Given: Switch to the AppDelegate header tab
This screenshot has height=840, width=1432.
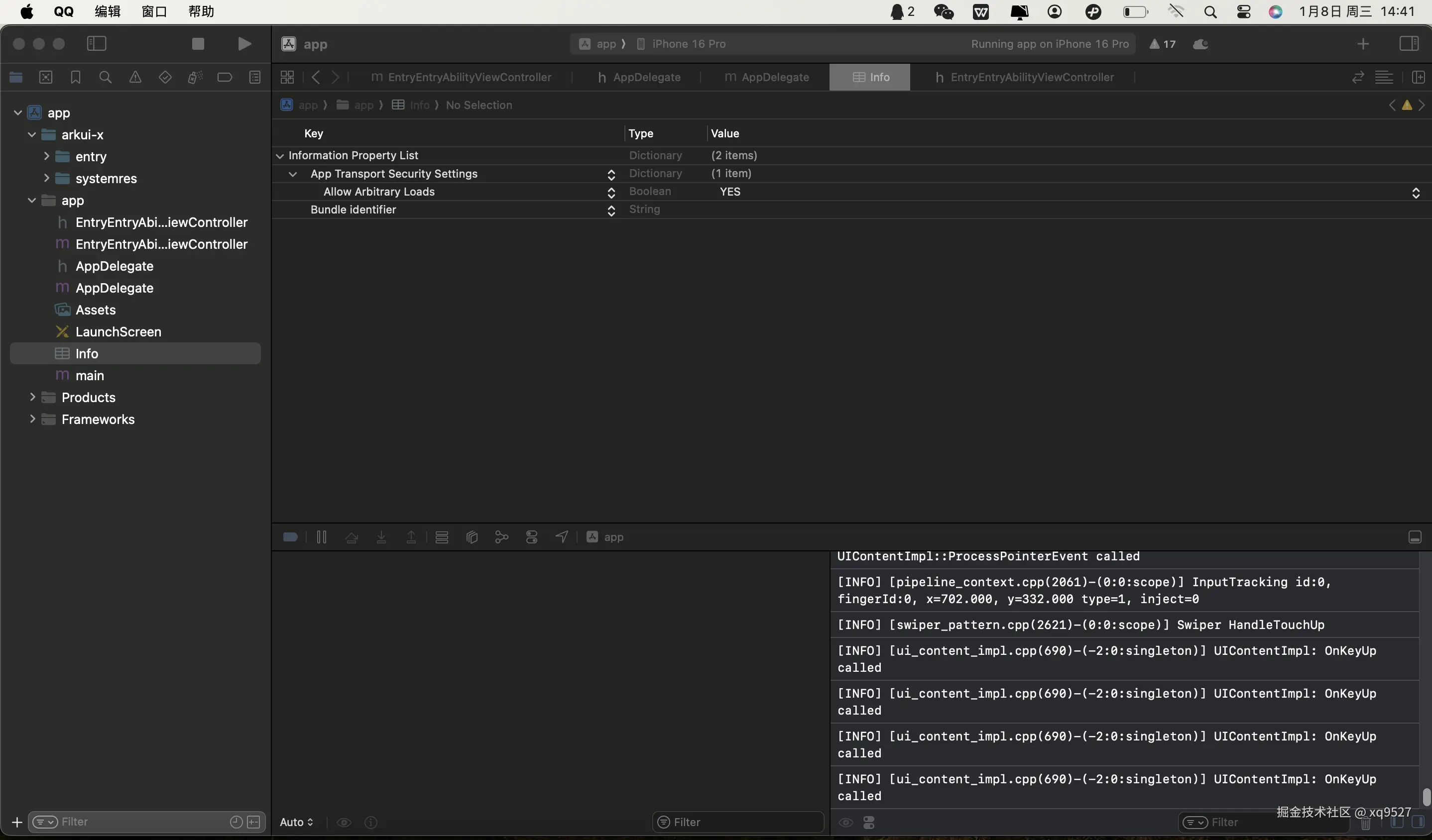Looking at the screenshot, I should coord(639,77).
